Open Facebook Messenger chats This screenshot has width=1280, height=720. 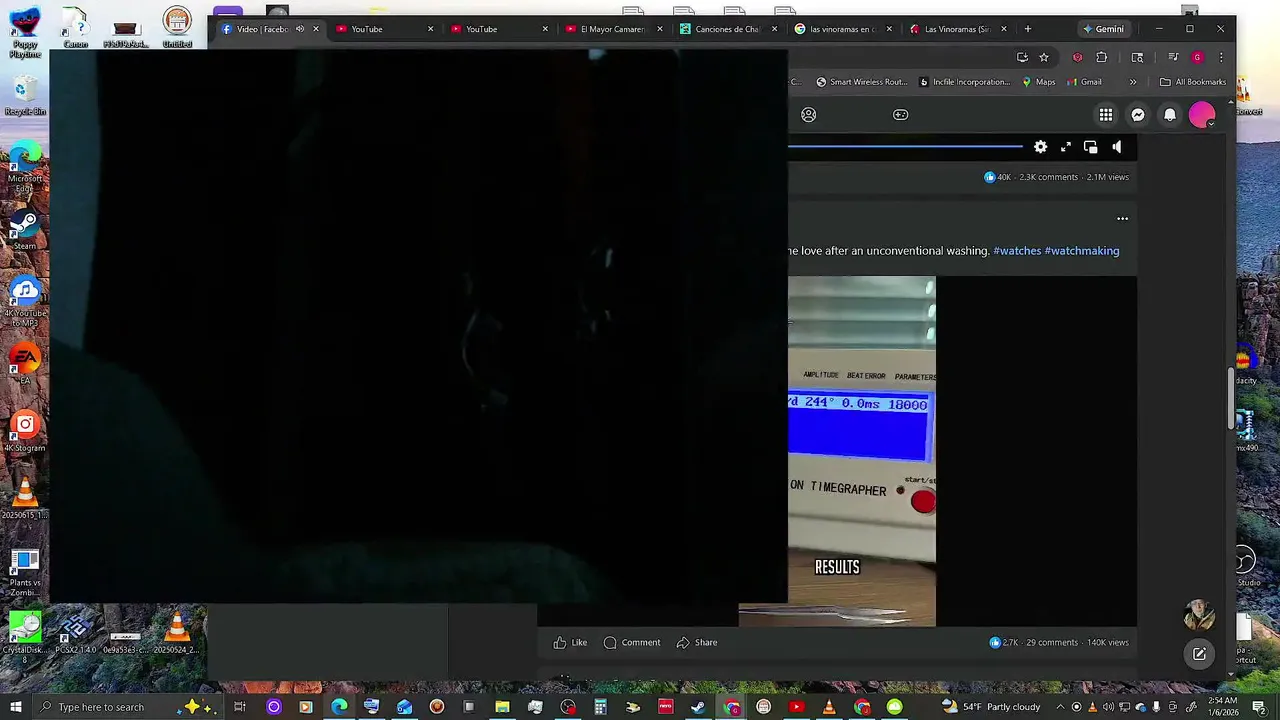[x=1138, y=115]
